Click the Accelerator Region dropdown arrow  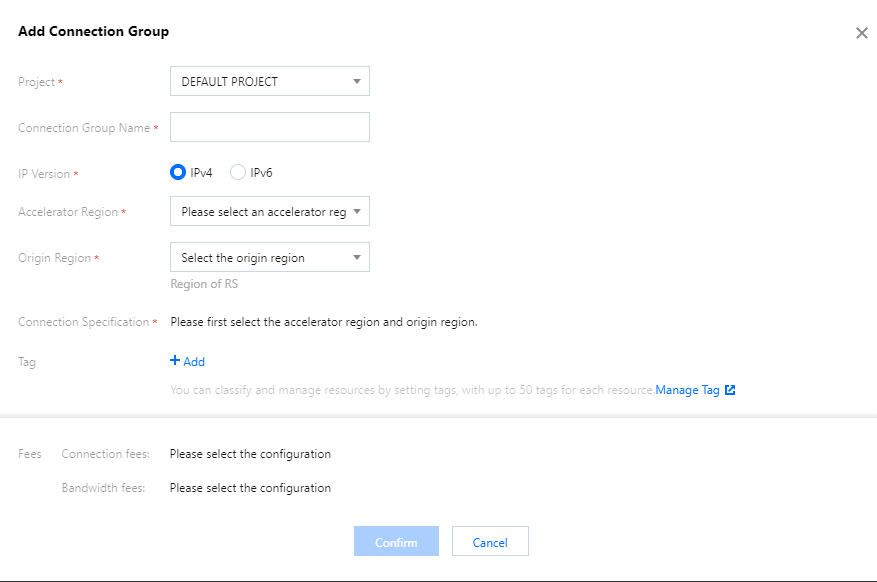357,212
